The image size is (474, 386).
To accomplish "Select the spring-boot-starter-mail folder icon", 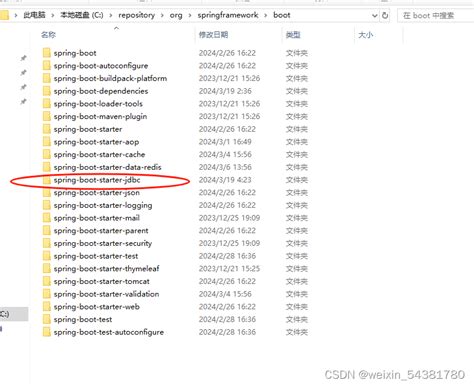I will coord(47,218).
